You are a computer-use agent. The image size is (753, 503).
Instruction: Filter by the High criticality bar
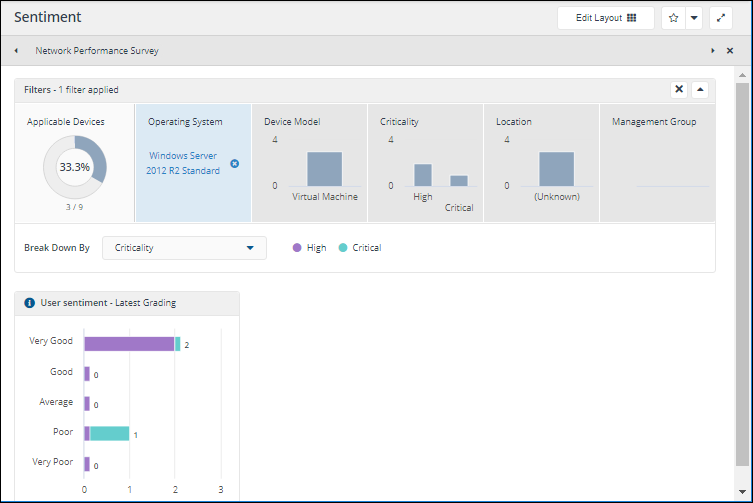tap(423, 175)
